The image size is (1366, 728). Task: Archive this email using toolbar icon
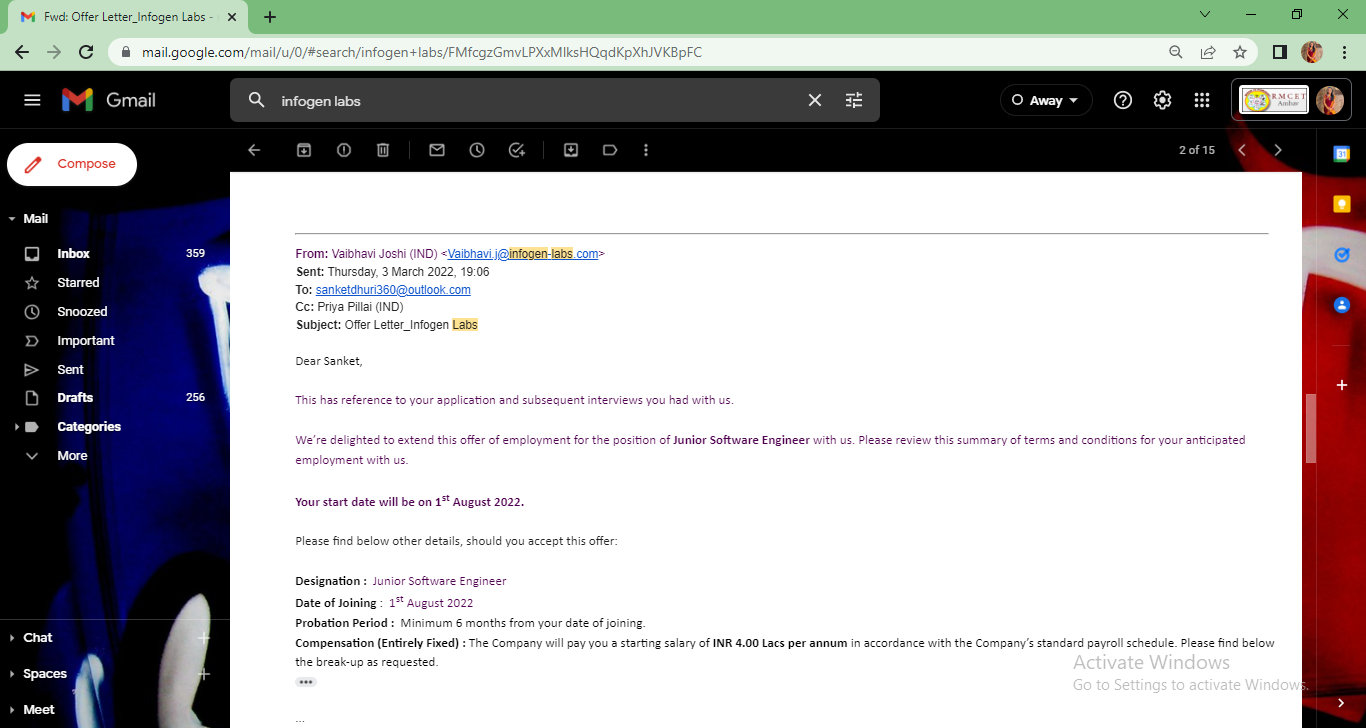click(x=304, y=150)
